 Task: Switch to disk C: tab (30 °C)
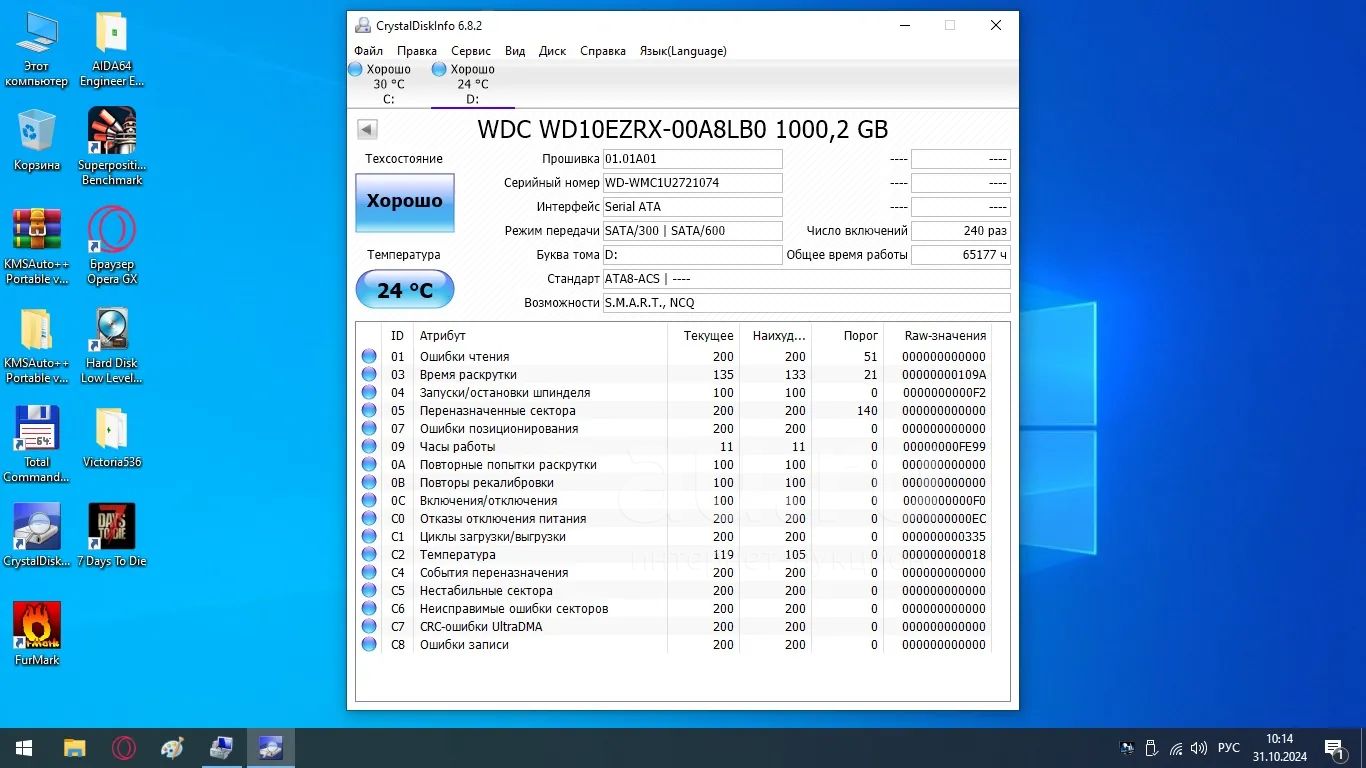[388, 84]
